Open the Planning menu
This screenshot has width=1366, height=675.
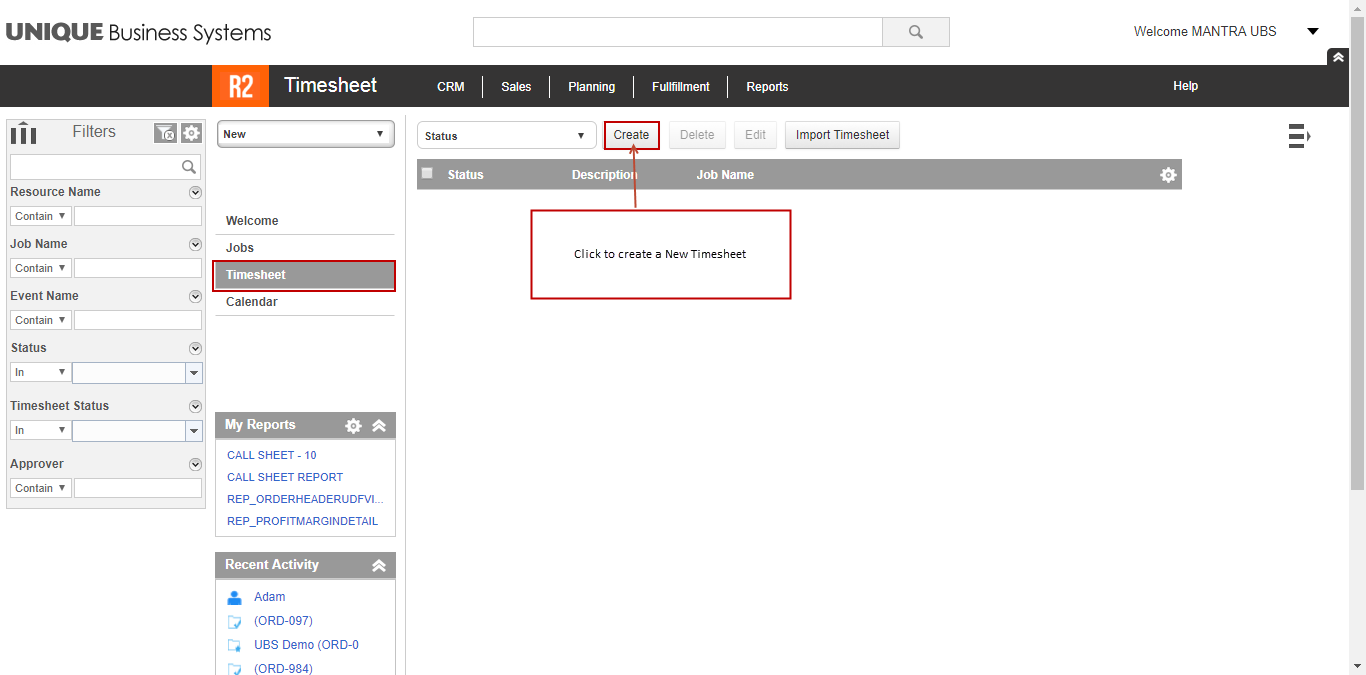(x=591, y=87)
